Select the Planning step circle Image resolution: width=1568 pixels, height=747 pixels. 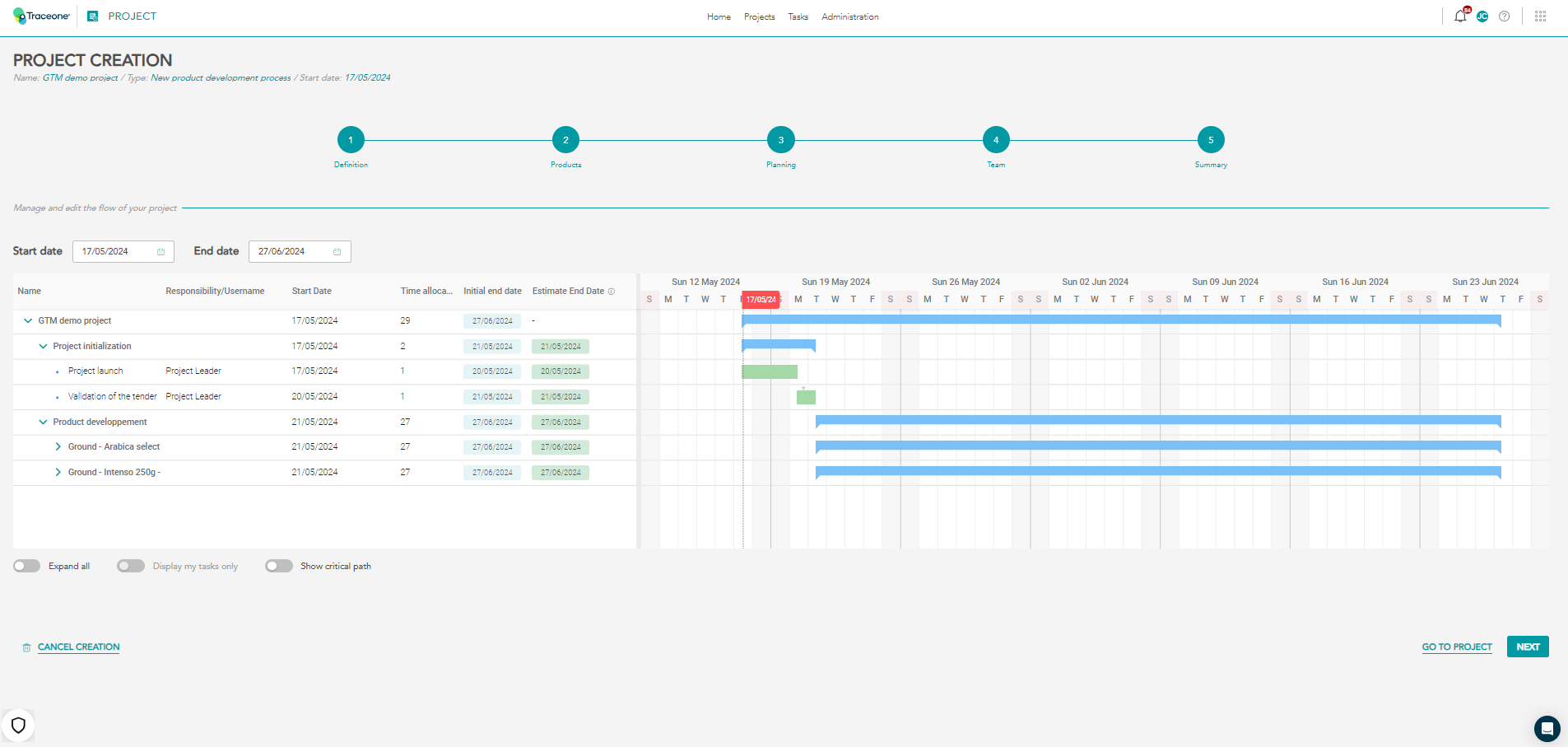780,139
